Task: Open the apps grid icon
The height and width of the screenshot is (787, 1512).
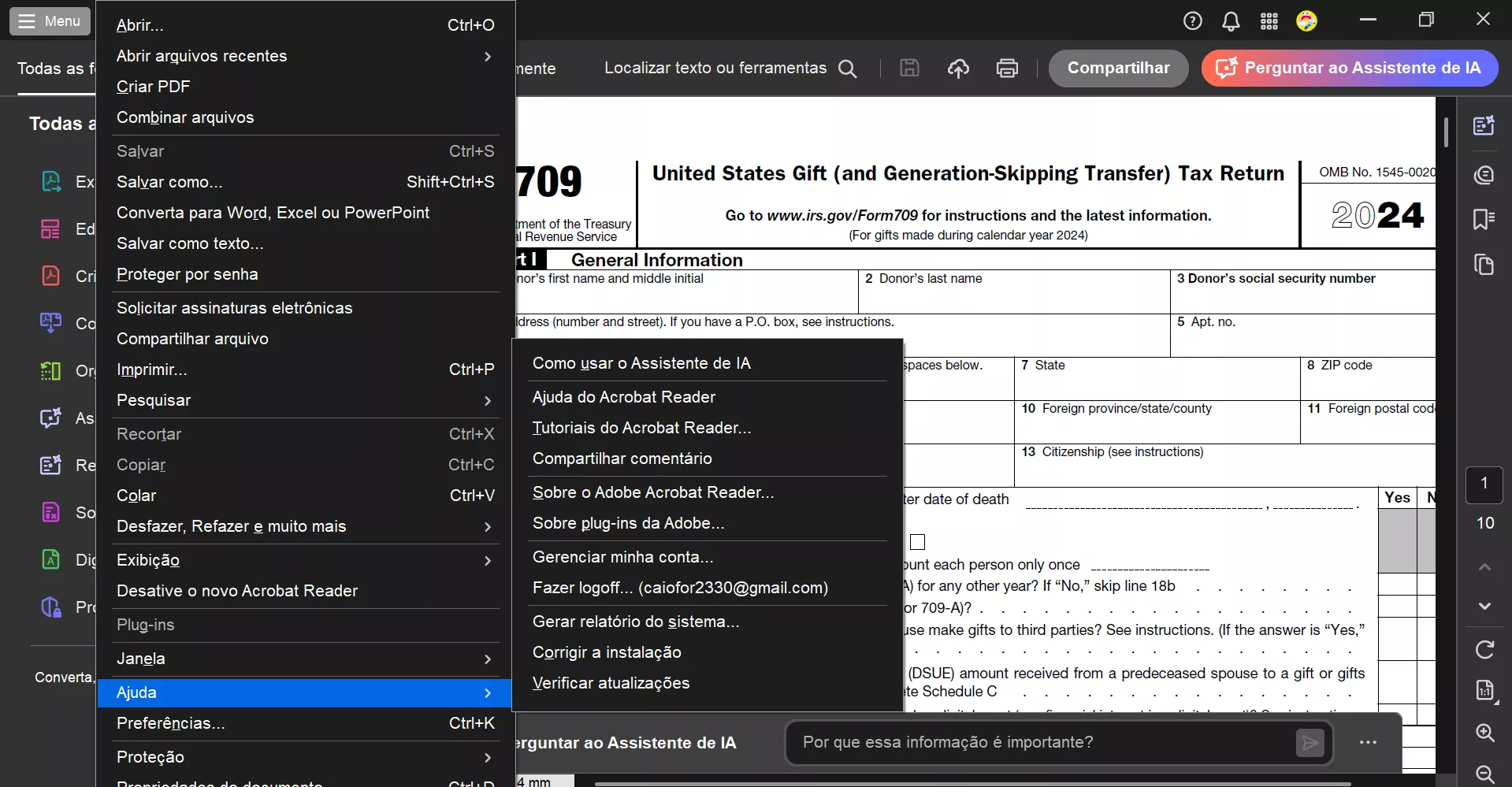Action: point(1269,21)
